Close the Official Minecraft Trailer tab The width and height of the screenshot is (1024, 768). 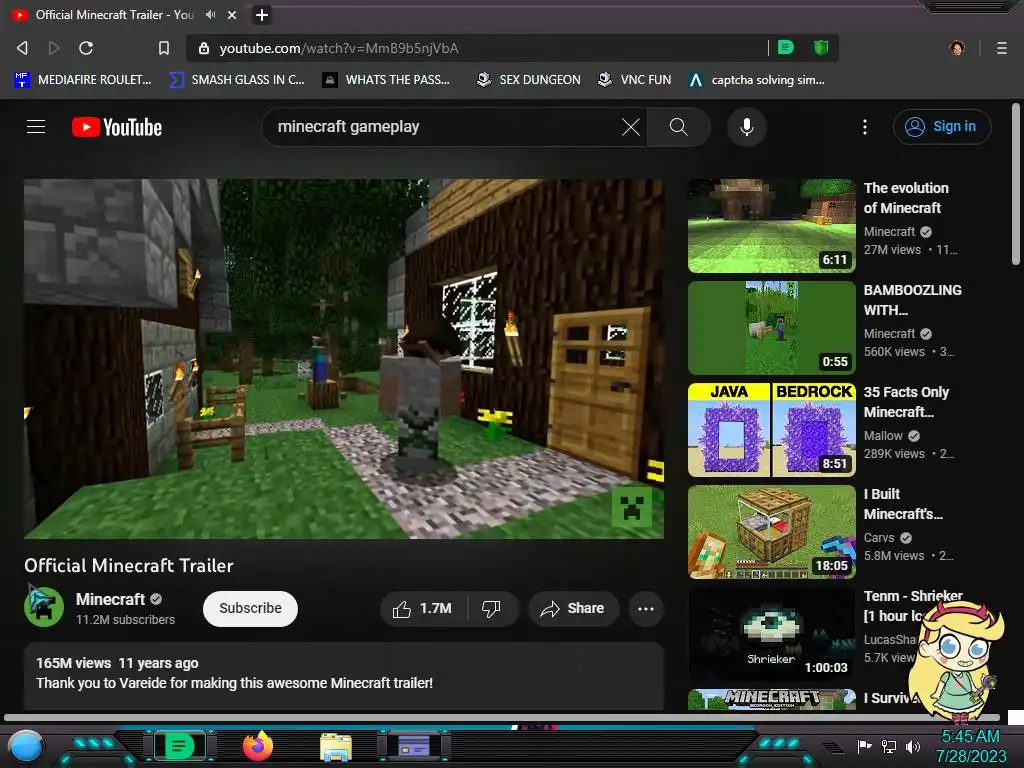[x=232, y=14]
